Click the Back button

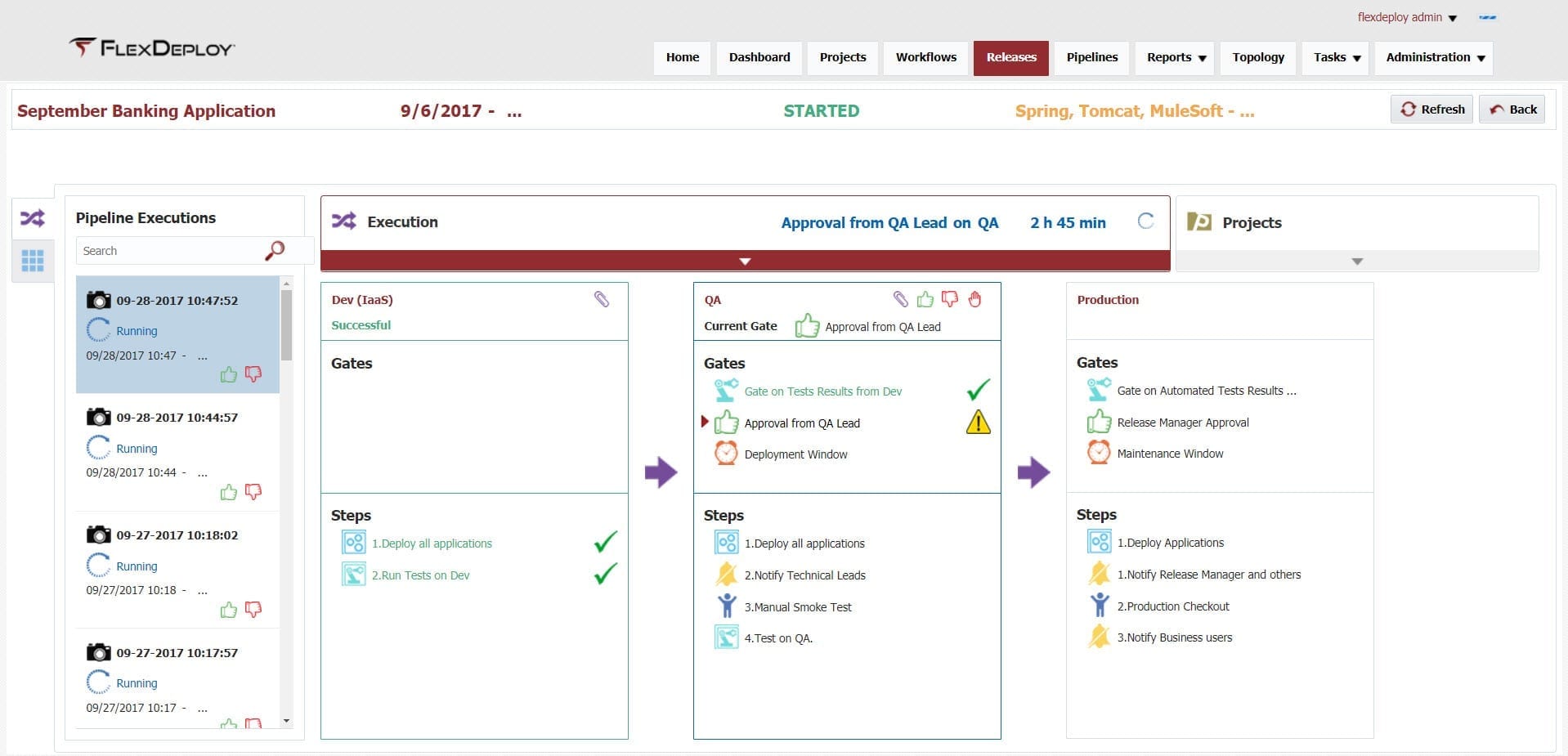coord(1512,109)
